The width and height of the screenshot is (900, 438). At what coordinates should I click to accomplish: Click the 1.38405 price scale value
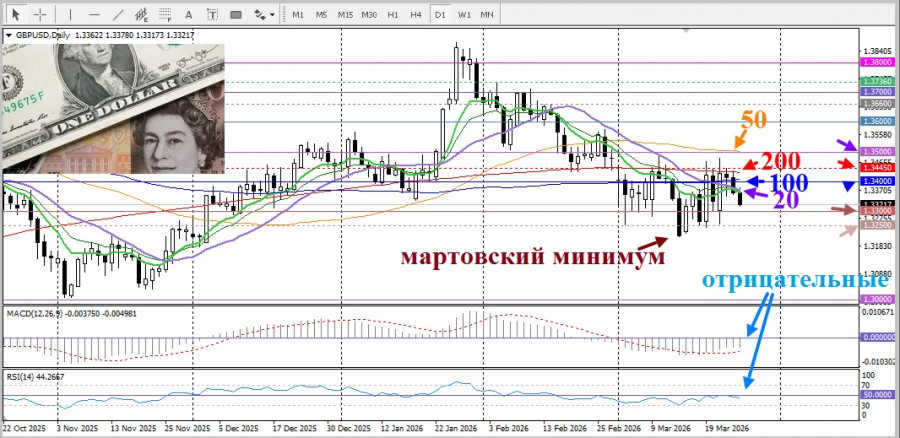(876, 51)
